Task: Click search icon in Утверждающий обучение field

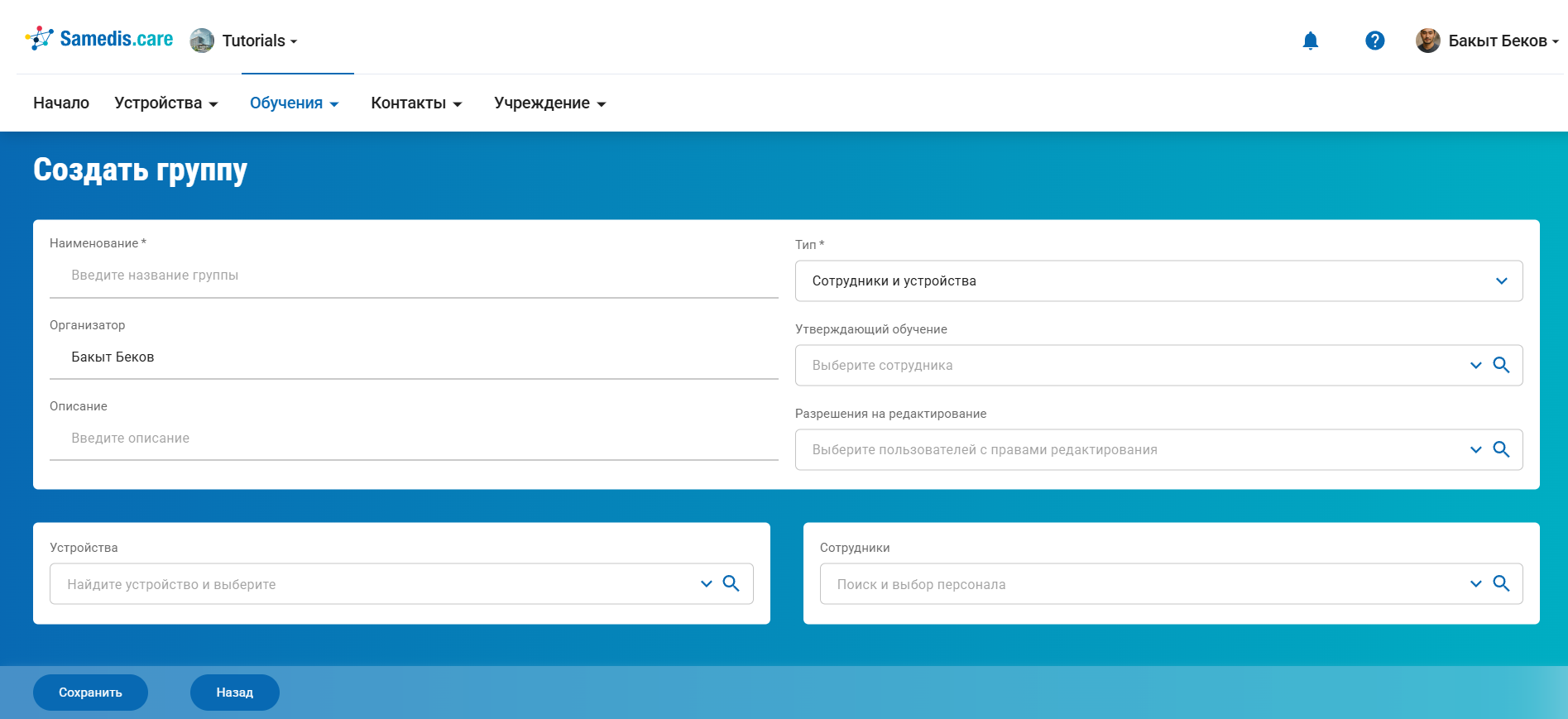Action: [1501, 365]
